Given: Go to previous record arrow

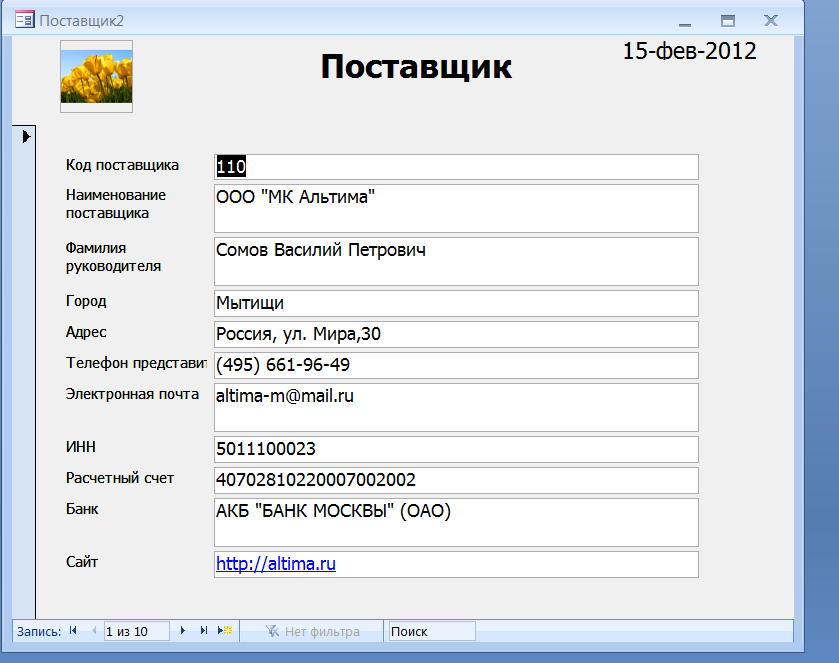Looking at the screenshot, I should click(94, 631).
